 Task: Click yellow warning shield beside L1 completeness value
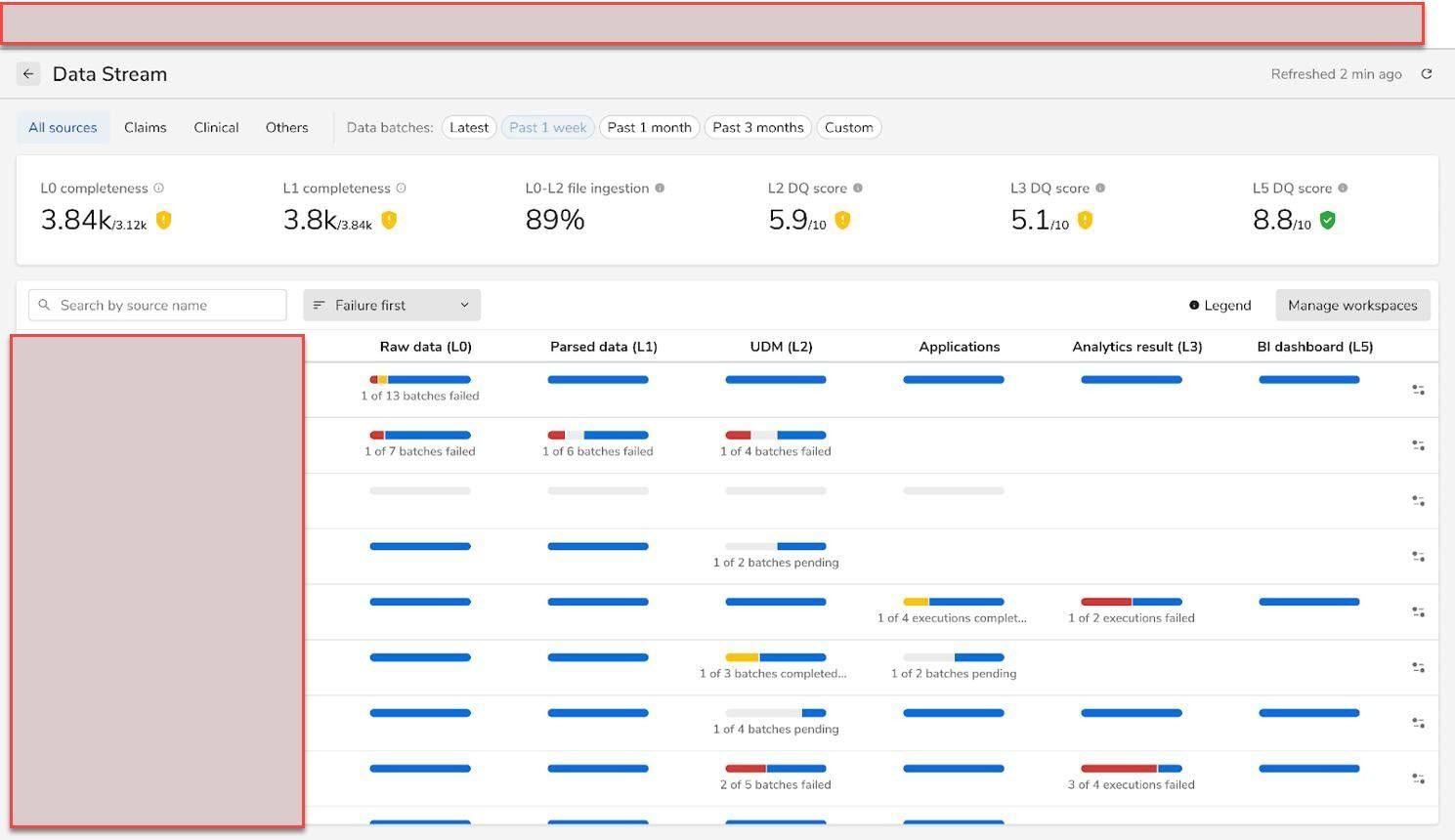click(x=389, y=221)
